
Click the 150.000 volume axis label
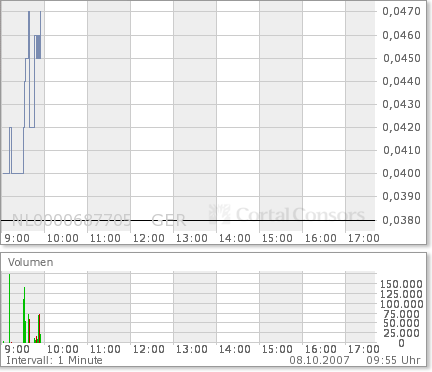[x=402, y=284]
